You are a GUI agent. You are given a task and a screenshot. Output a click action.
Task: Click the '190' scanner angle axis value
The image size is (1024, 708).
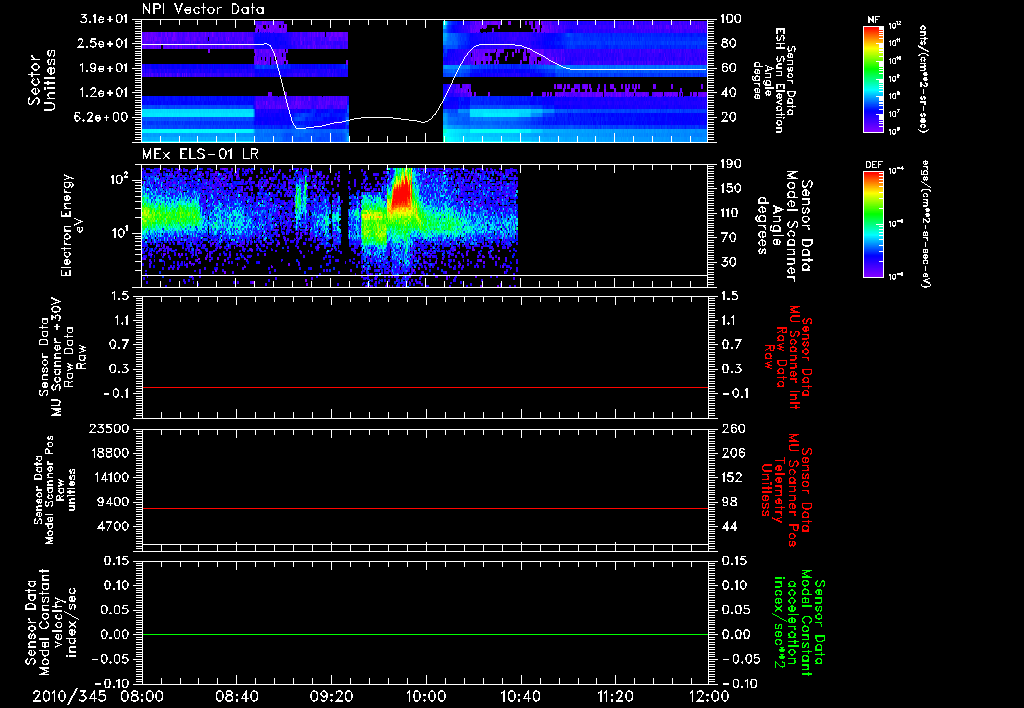pyautogui.click(x=731, y=164)
